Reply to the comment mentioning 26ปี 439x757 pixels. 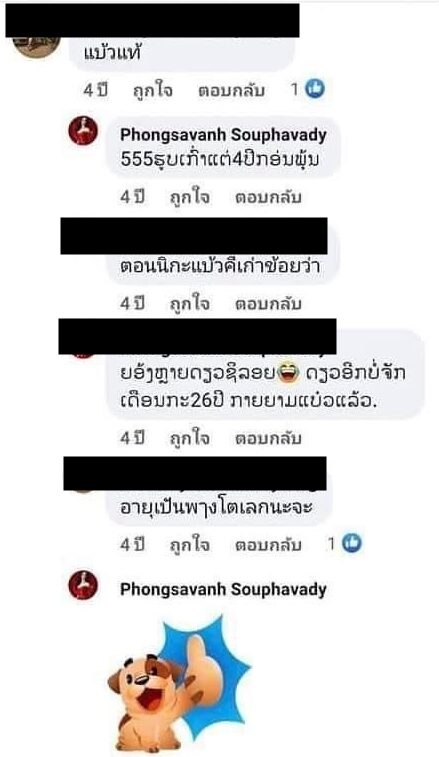click(x=268, y=438)
